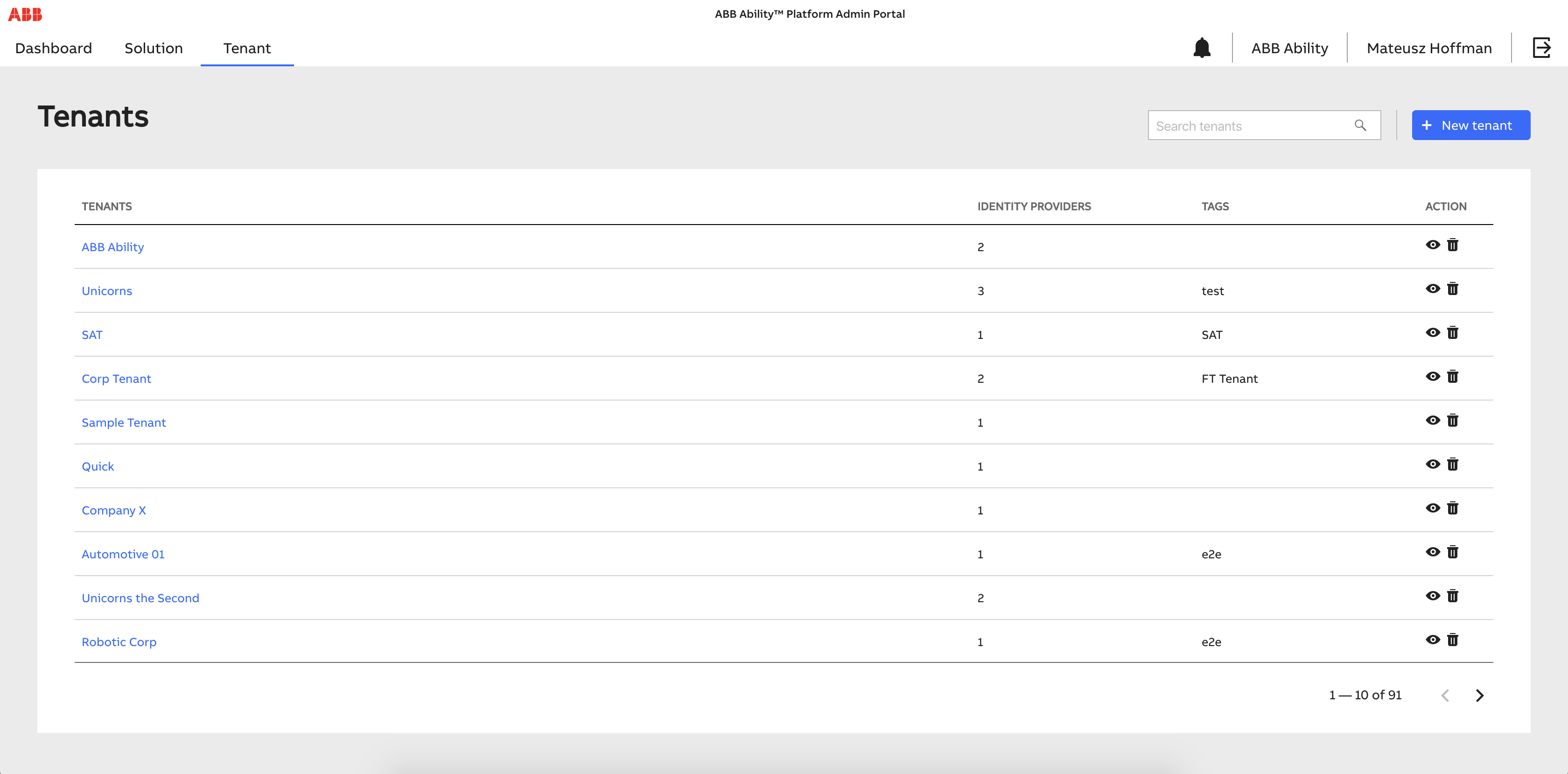Open the Unicorns tenant link
The image size is (1568, 774).
coord(106,291)
